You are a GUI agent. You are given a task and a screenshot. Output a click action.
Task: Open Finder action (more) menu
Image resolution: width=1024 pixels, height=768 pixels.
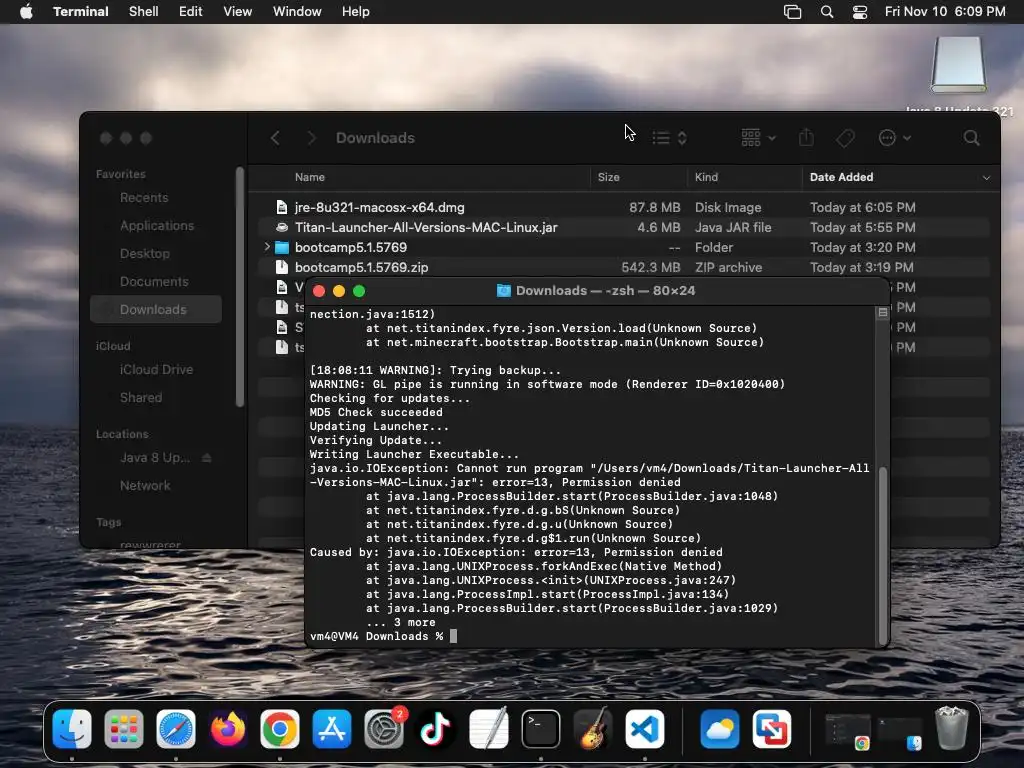894,138
